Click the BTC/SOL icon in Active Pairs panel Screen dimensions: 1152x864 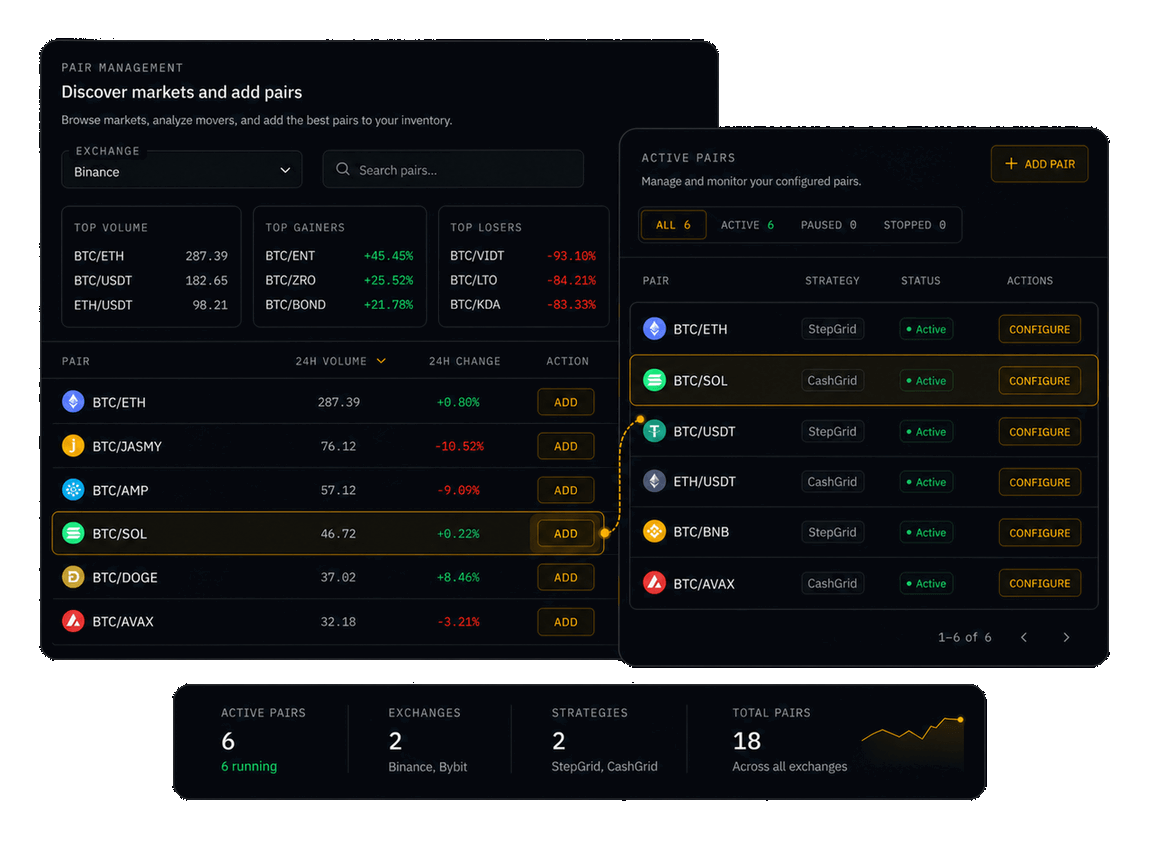click(x=654, y=381)
